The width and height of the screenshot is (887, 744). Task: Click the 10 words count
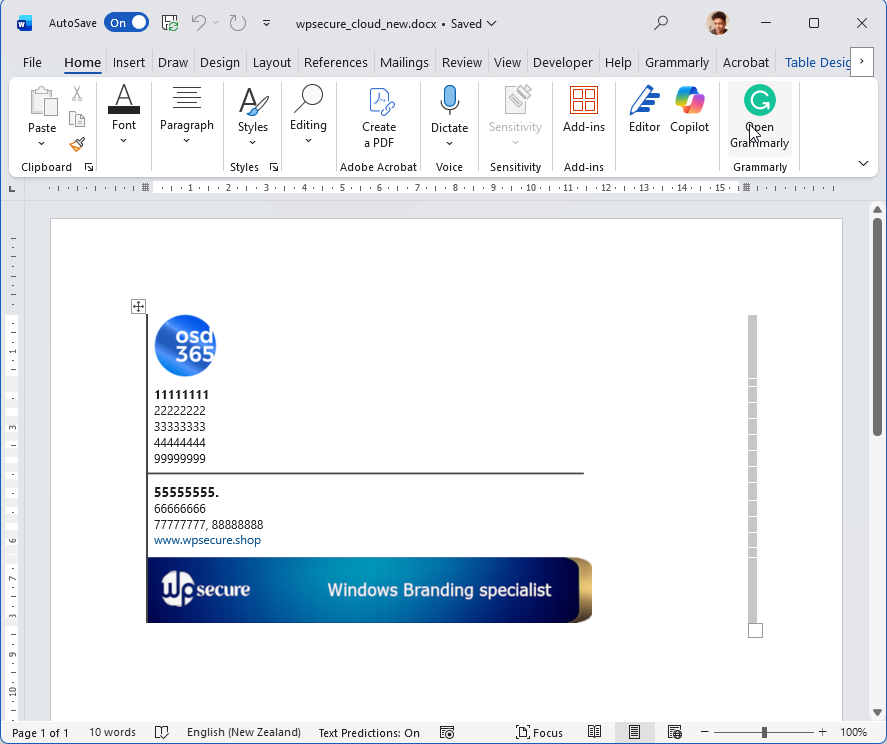click(x=112, y=732)
